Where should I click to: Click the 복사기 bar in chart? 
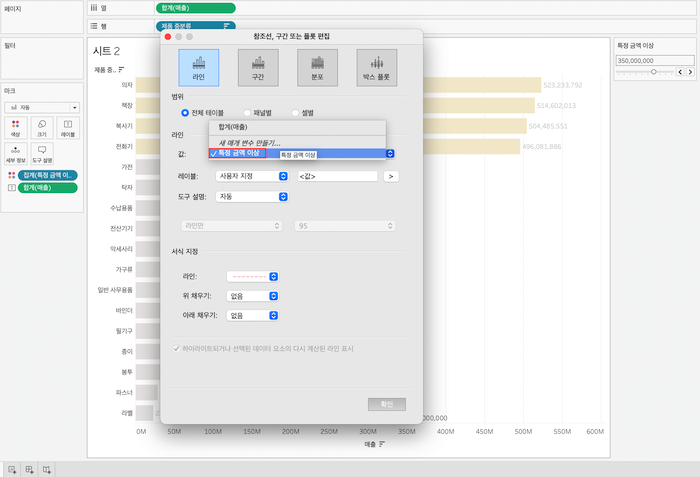coord(475,126)
